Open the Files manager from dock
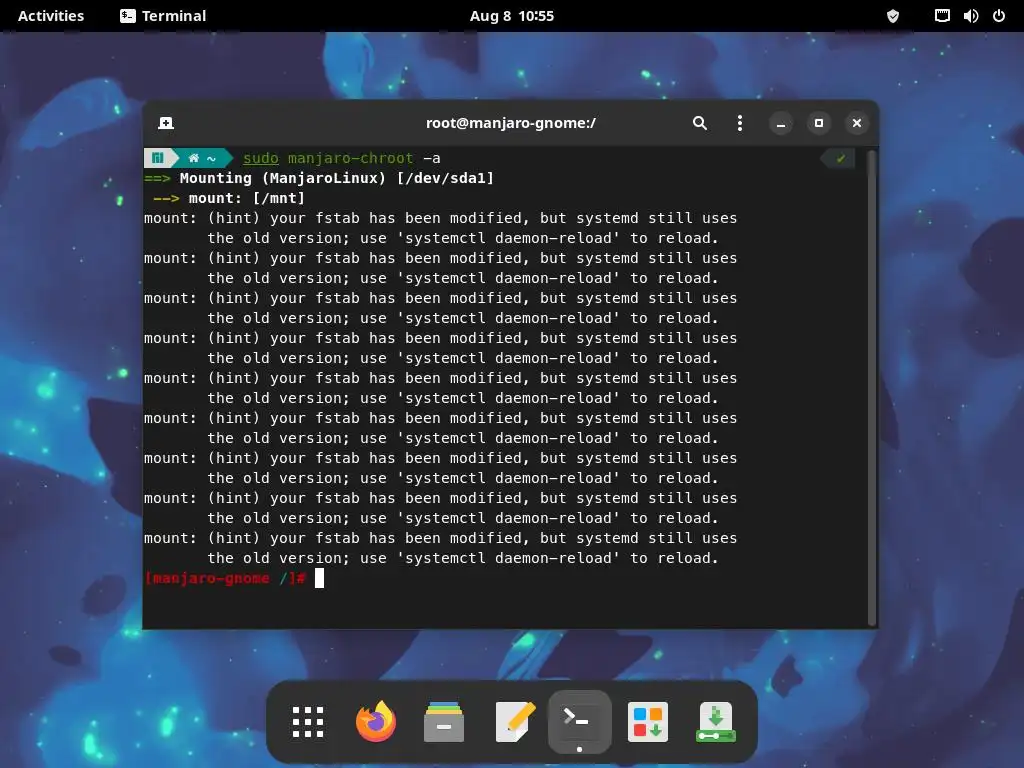Screen dimensions: 1024x768 coord(444,722)
